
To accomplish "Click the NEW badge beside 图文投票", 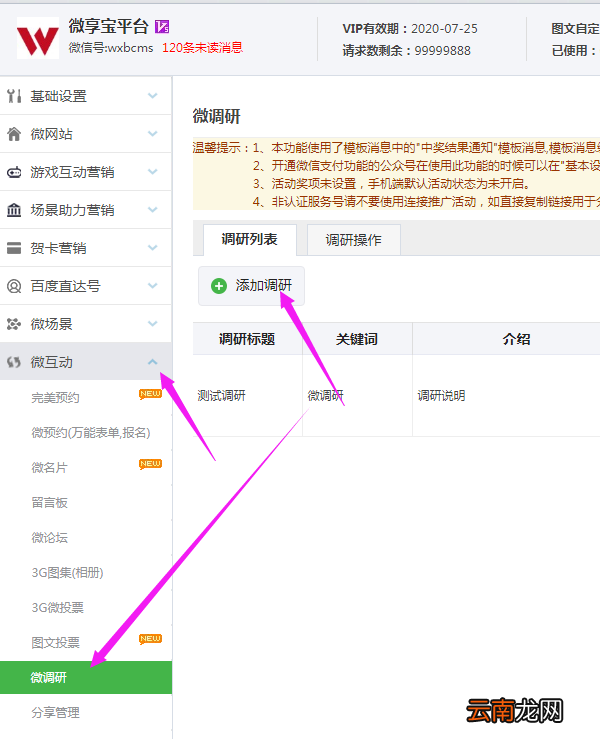I will (150, 639).
